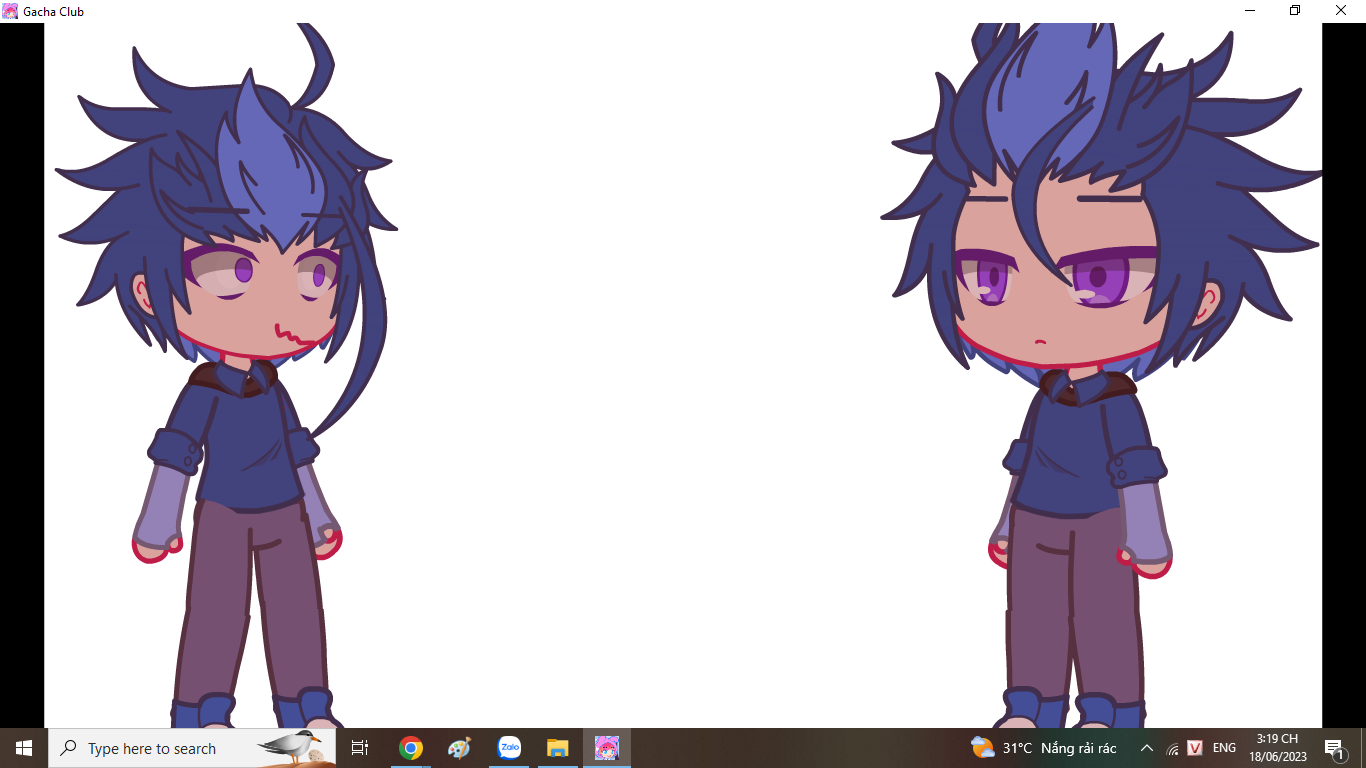The image size is (1366, 768).
Task: Launch Google Chrome from the taskbar
Action: (x=410, y=748)
